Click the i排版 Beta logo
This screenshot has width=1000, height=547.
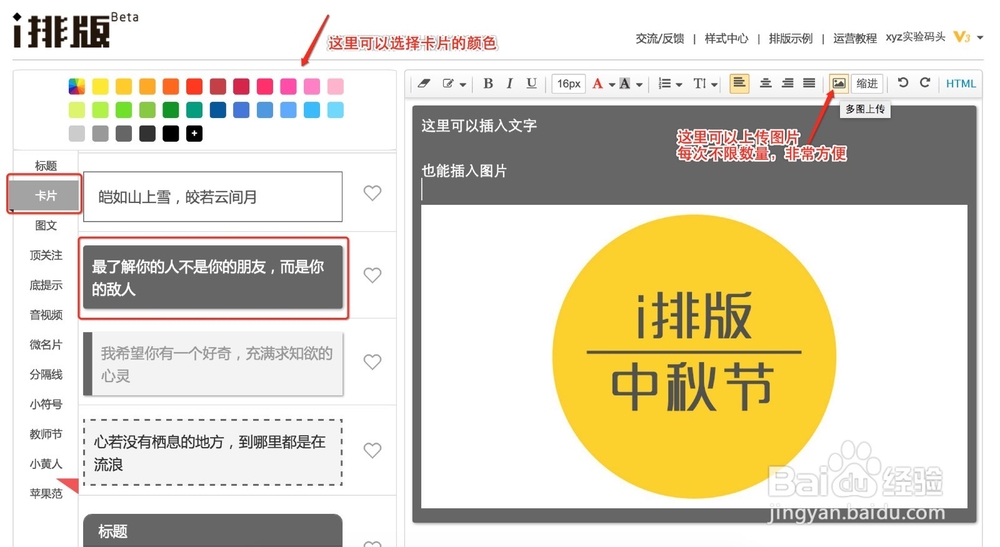[75, 30]
